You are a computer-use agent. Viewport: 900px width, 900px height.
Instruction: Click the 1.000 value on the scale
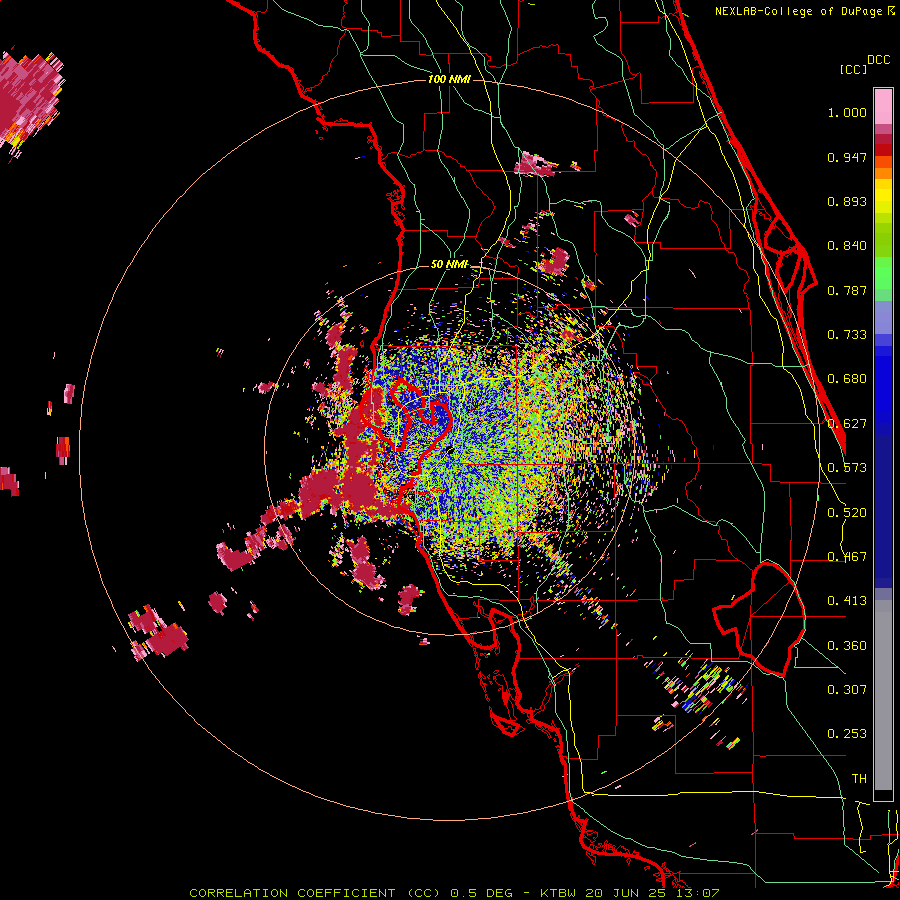coord(847,112)
